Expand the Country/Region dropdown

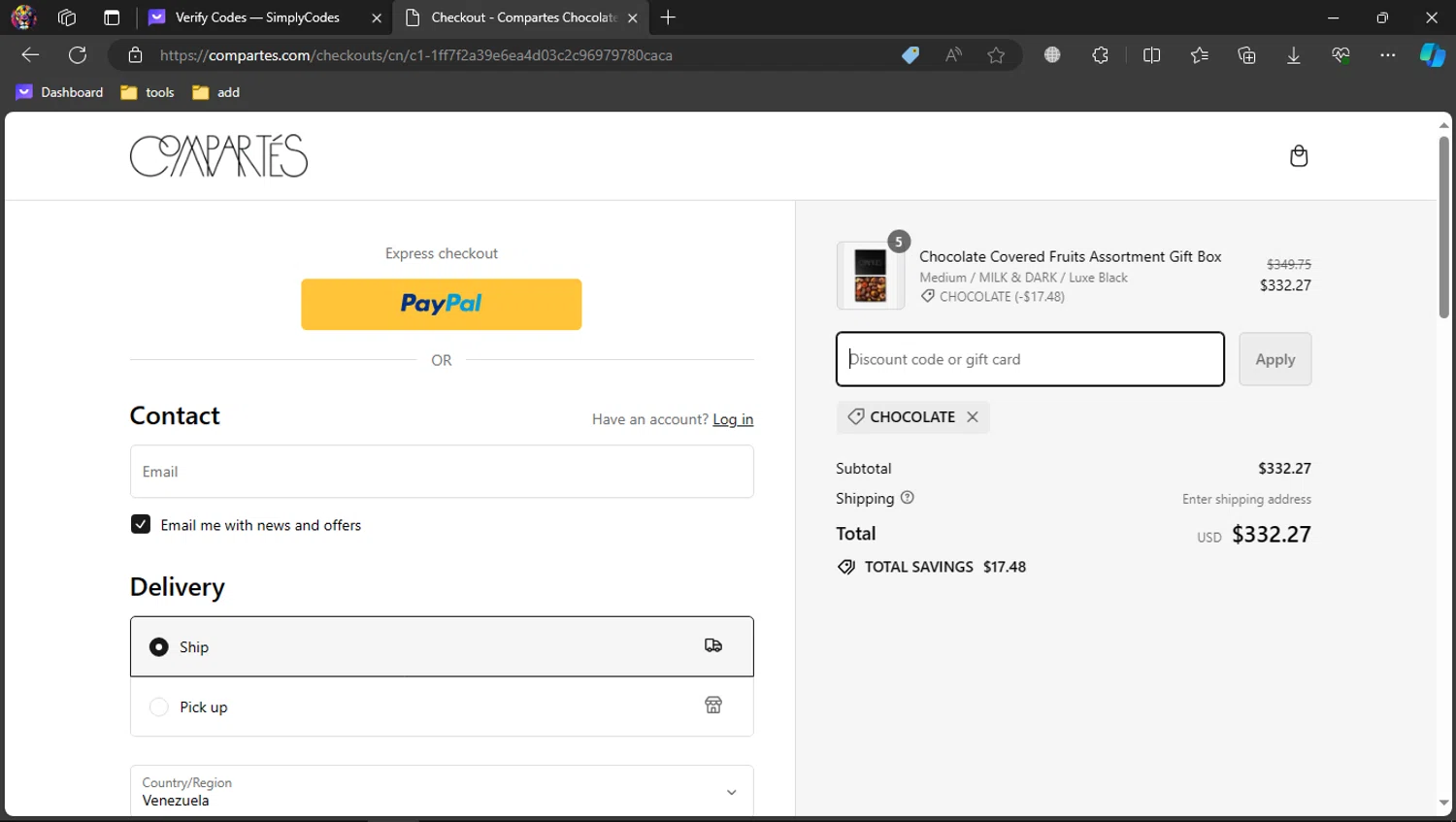(x=442, y=792)
